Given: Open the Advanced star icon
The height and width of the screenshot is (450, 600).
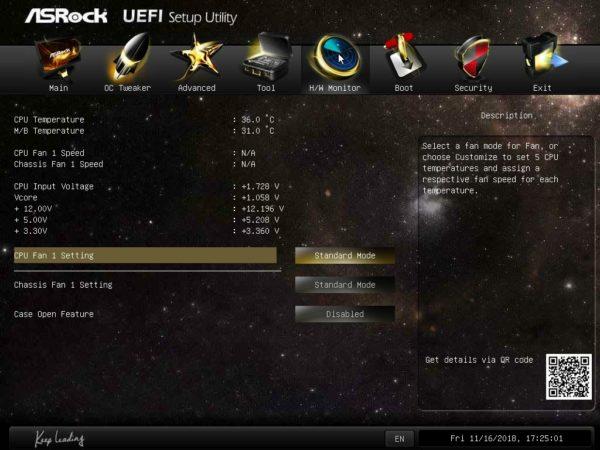Looking at the screenshot, I should [197, 57].
